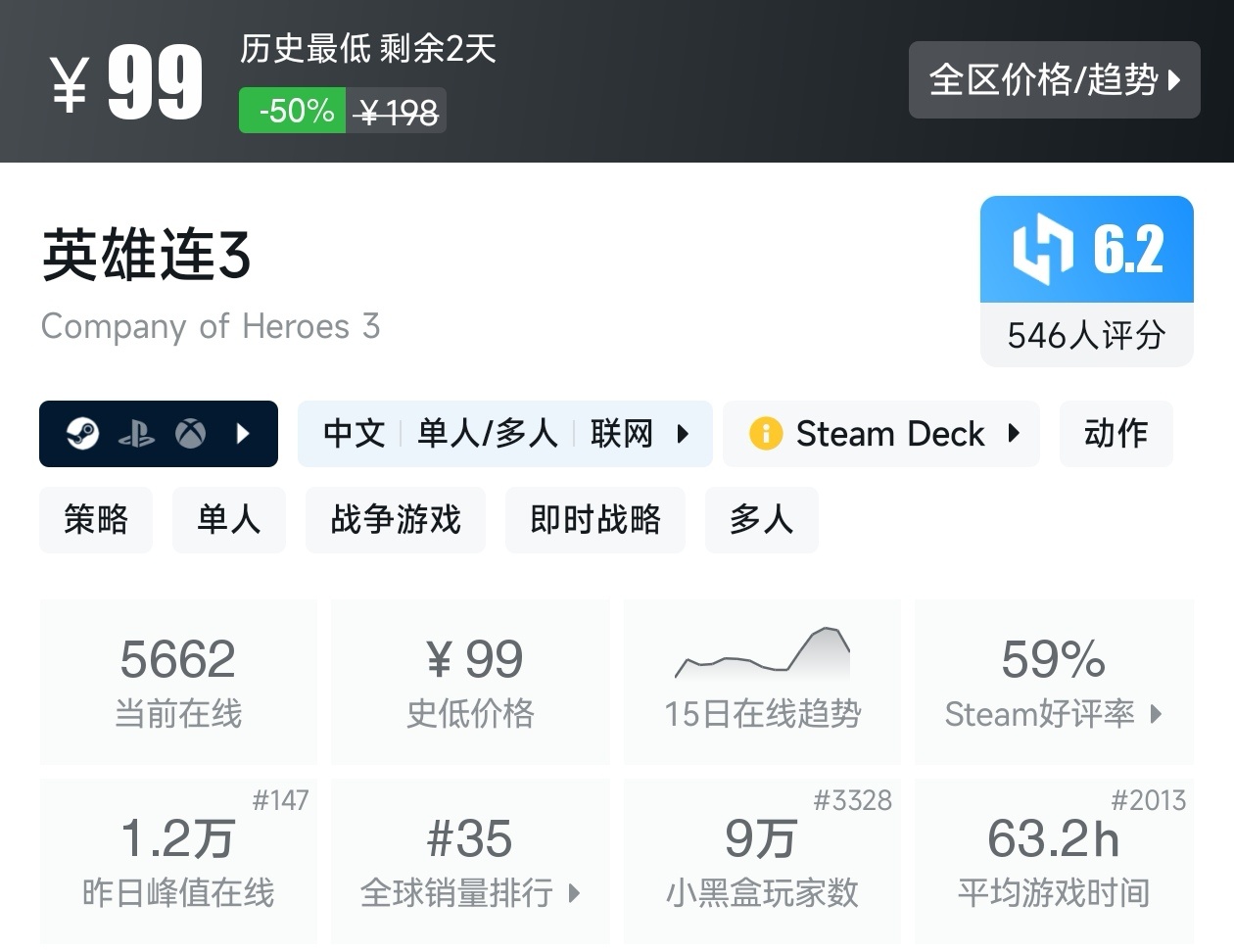The width and height of the screenshot is (1234, 952).
Task: Tap the 即时战略 tag
Action: [595, 519]
